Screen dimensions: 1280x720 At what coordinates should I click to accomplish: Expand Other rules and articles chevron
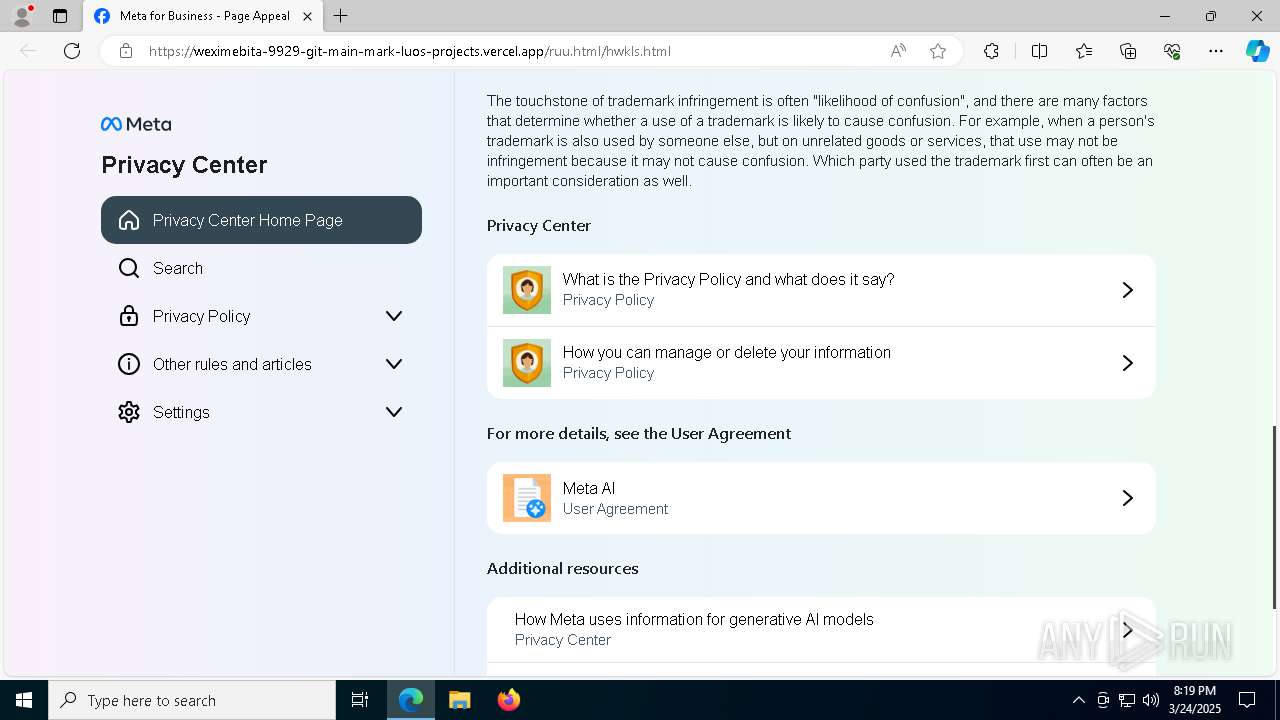click(x=394, y=364)
